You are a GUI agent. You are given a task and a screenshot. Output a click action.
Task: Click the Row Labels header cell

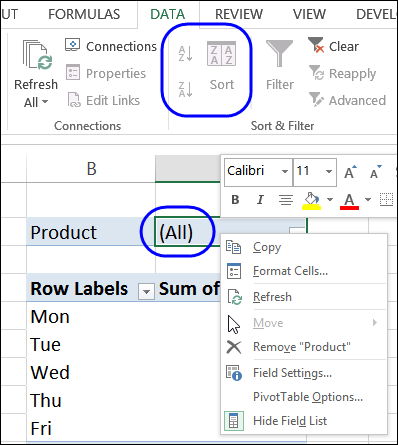click(91, 288)
